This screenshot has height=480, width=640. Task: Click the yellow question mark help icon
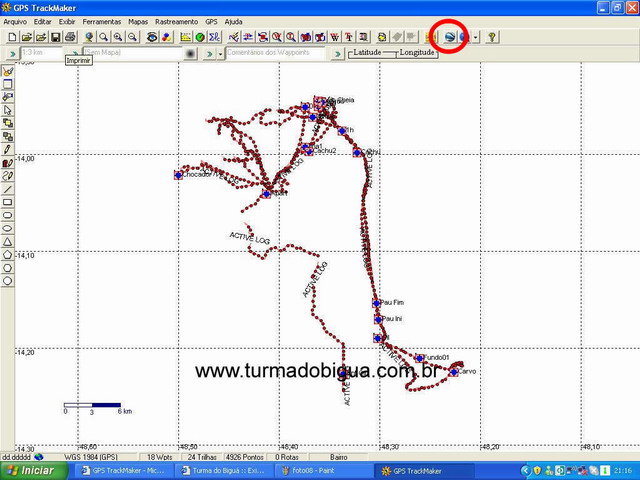click(492, 37)
